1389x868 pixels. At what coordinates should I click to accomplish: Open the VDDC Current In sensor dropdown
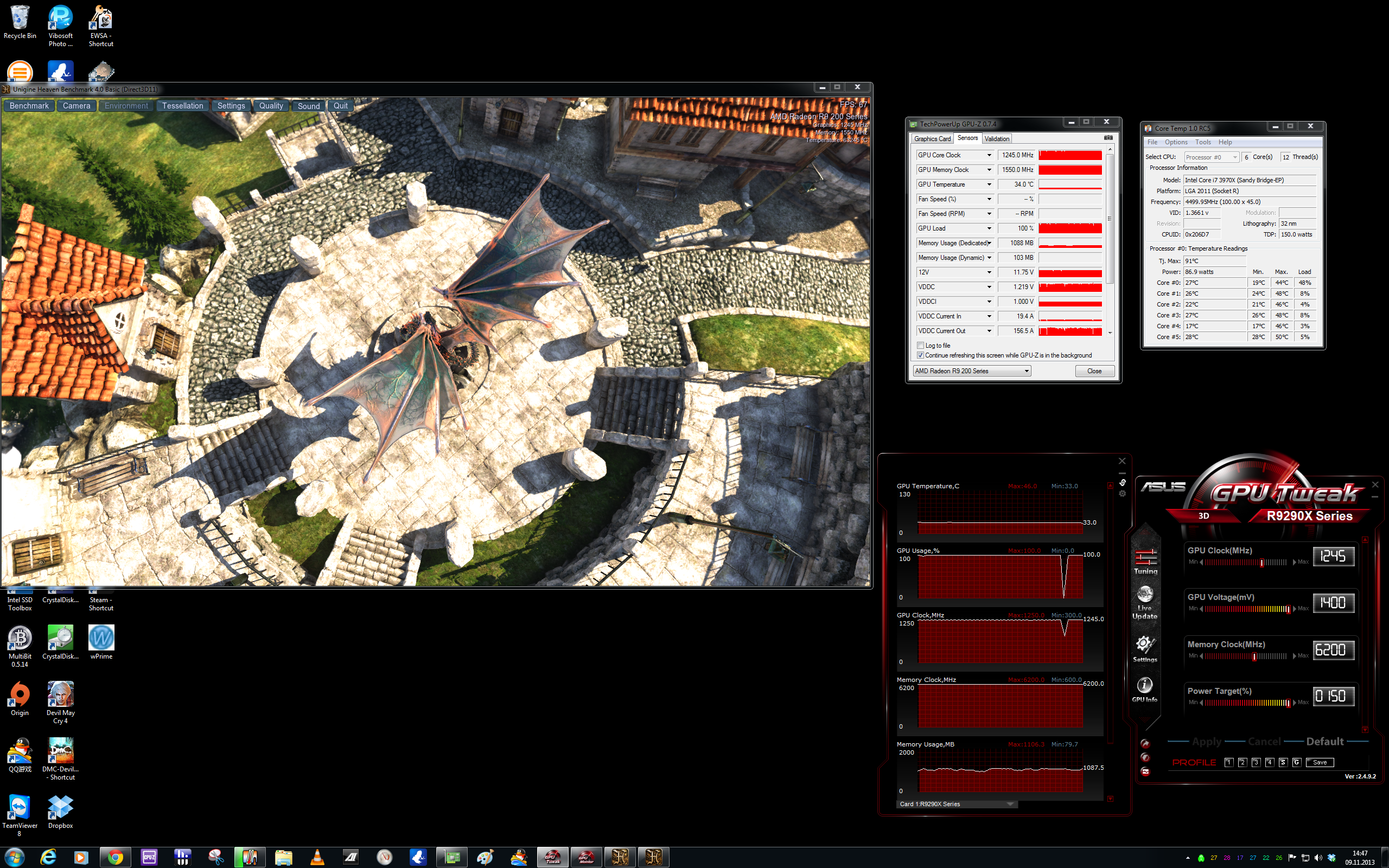click(x=989, y=316)
